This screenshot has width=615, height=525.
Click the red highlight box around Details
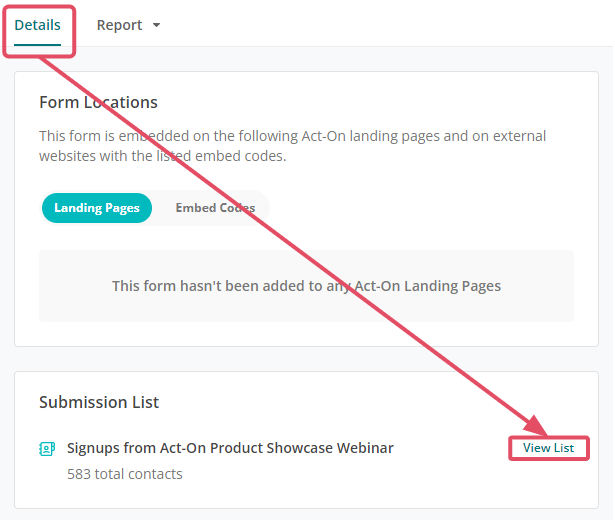click(39, 31)
